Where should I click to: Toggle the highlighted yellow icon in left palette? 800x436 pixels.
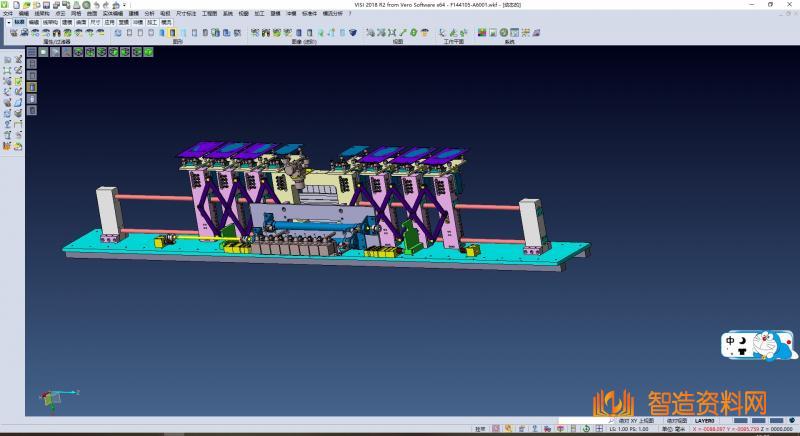tap(31, 87)
